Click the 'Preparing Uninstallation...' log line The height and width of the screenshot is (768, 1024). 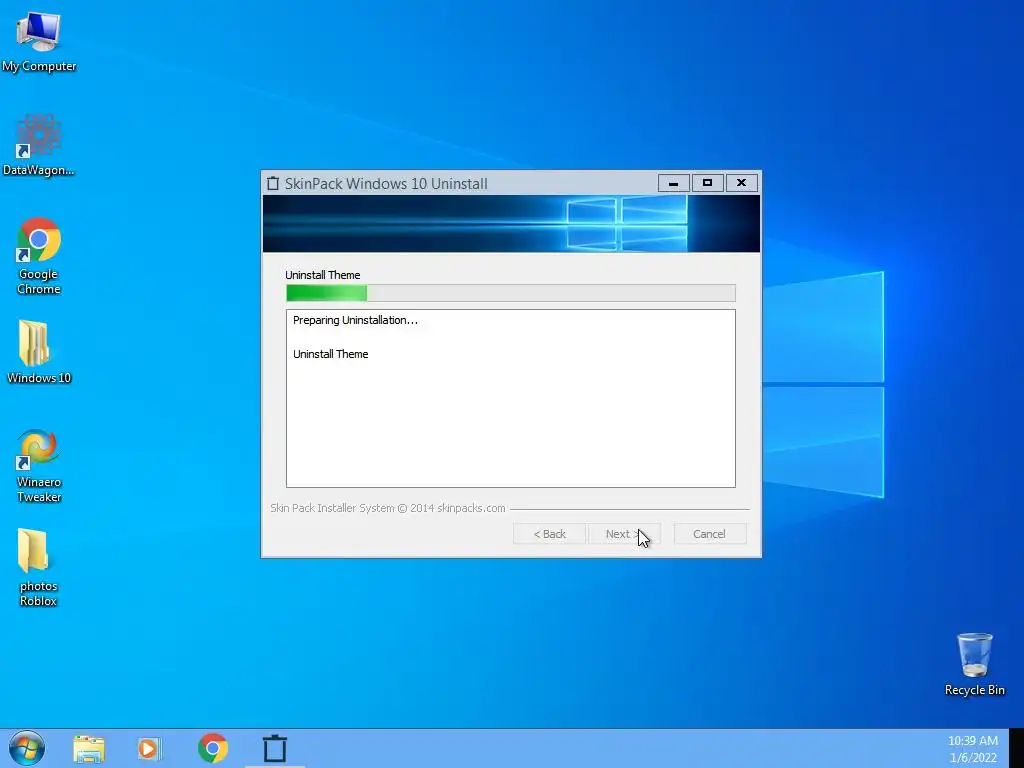pos(355,320)
